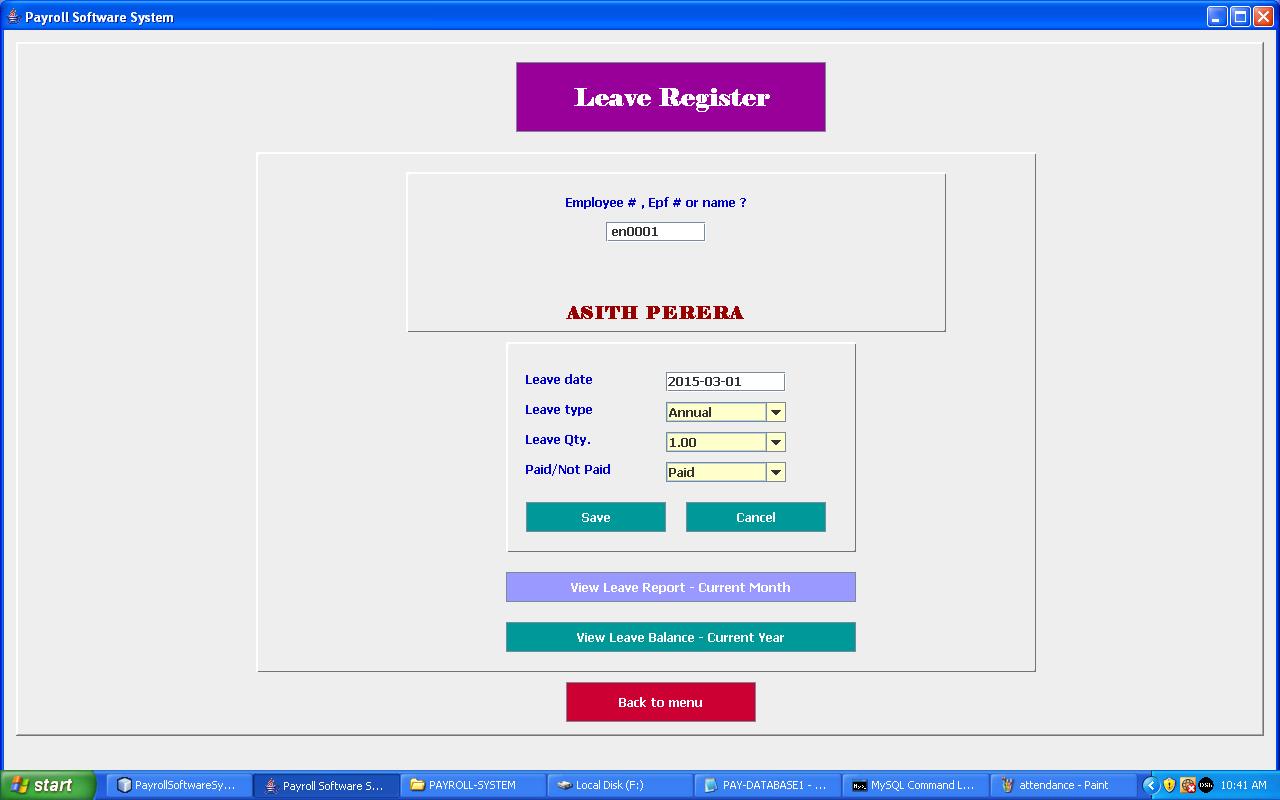Click the security shield tray icon

[1169, 785]
